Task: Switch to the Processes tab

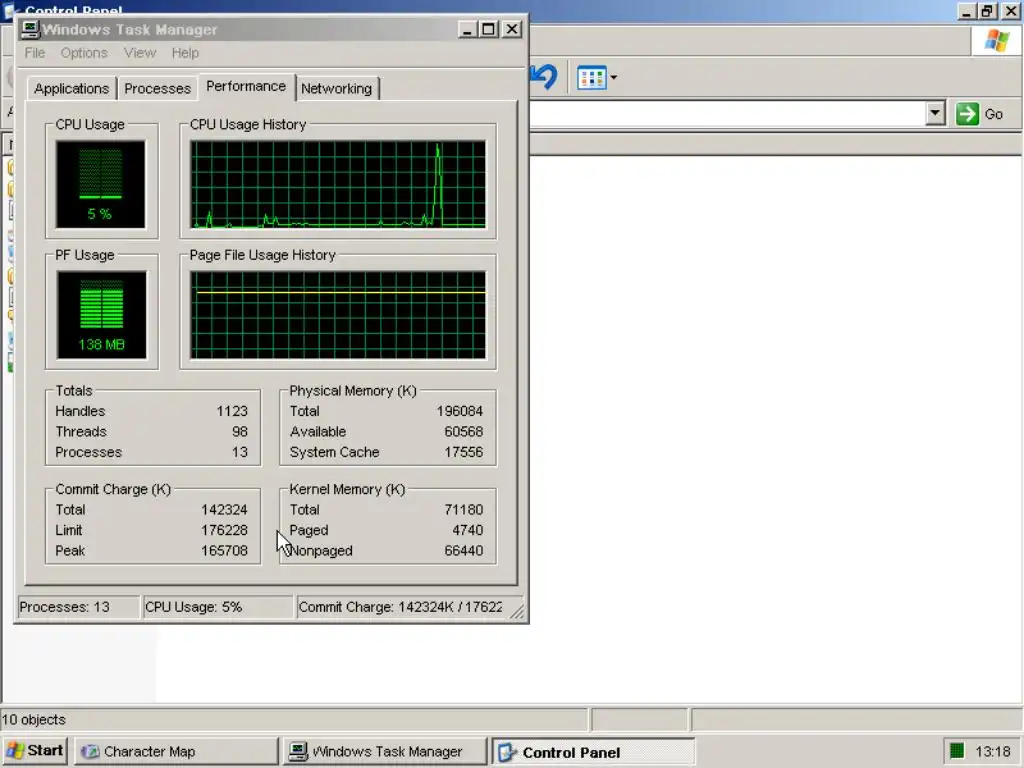Action: [157, 88]
